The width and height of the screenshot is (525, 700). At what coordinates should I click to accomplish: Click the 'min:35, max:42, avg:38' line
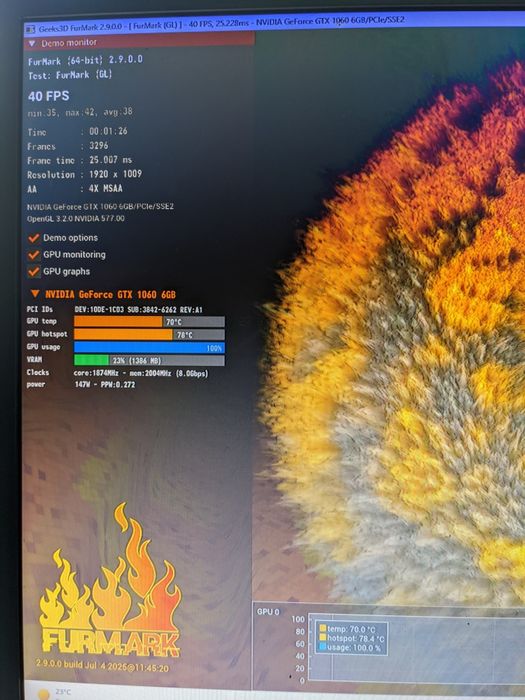(x=80, y=112)
